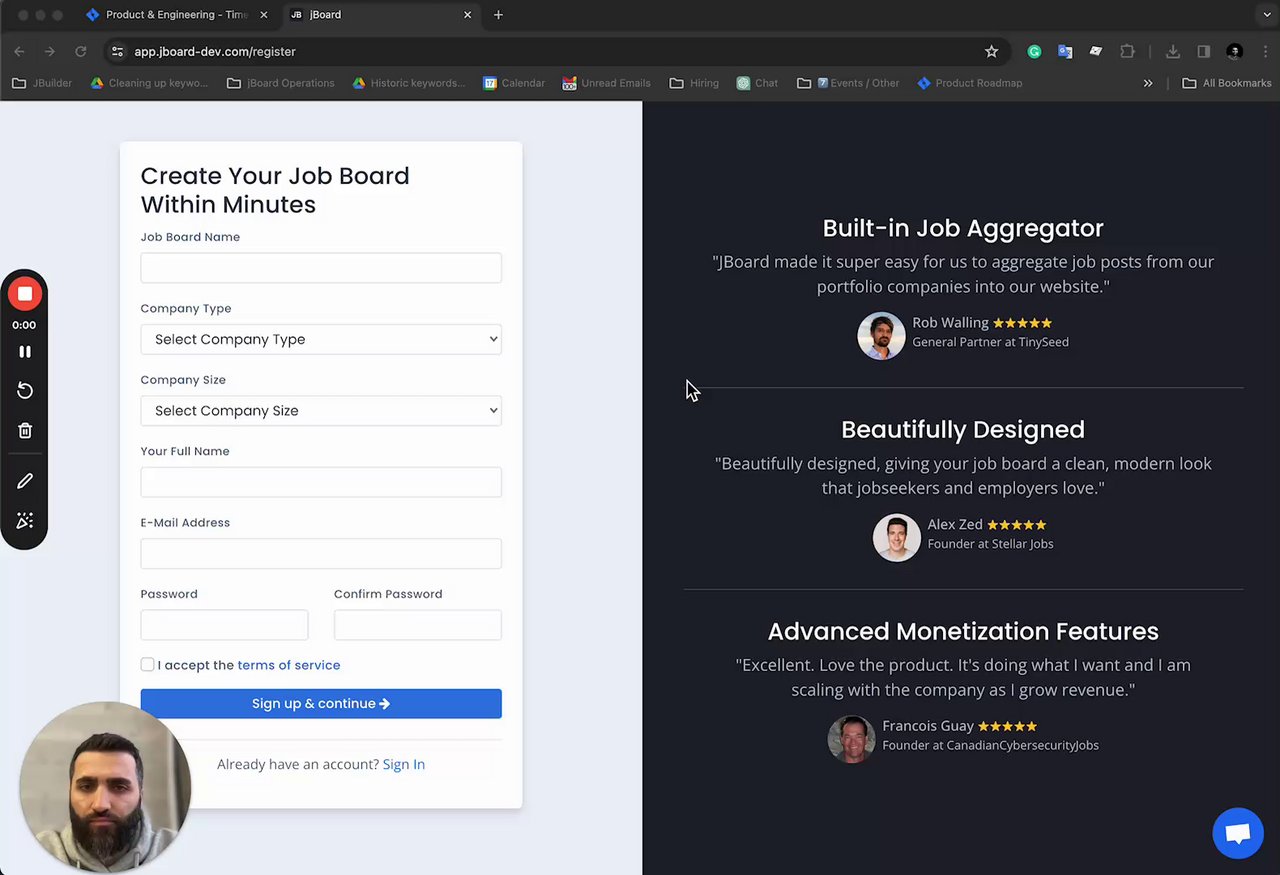1280x875 pixels.
Task: Open the Chrome profile avatar
Action: 1235,51
